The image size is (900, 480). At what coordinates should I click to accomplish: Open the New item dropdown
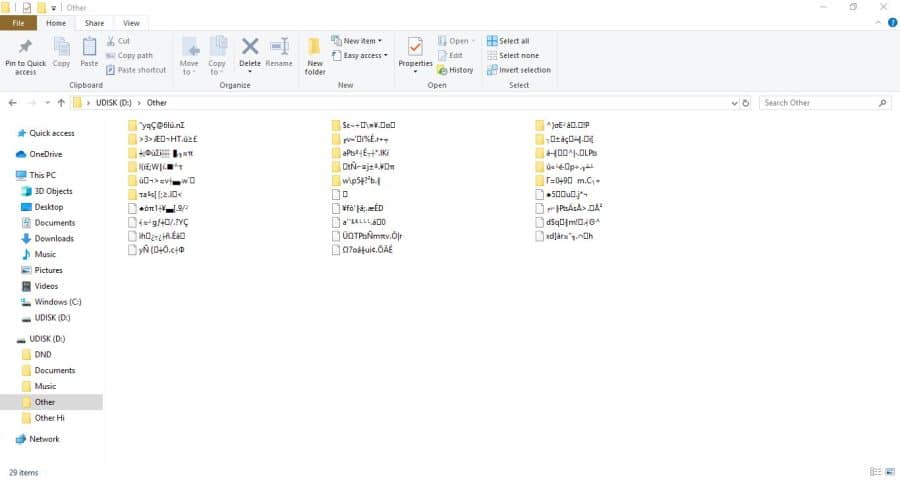point(356,41)
